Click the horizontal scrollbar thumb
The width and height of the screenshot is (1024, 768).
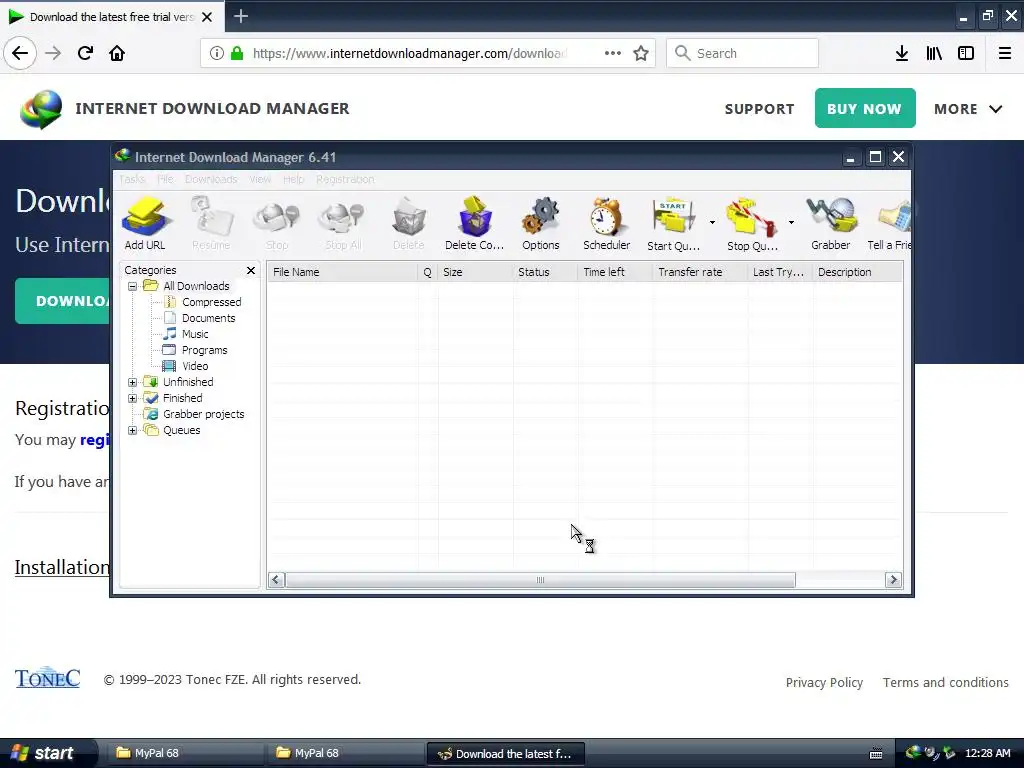tap(540, 580)
